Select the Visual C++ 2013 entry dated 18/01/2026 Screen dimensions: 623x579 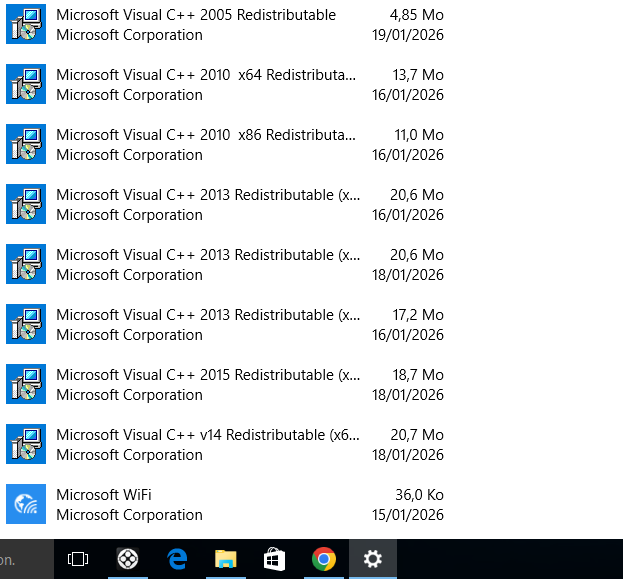208,255
